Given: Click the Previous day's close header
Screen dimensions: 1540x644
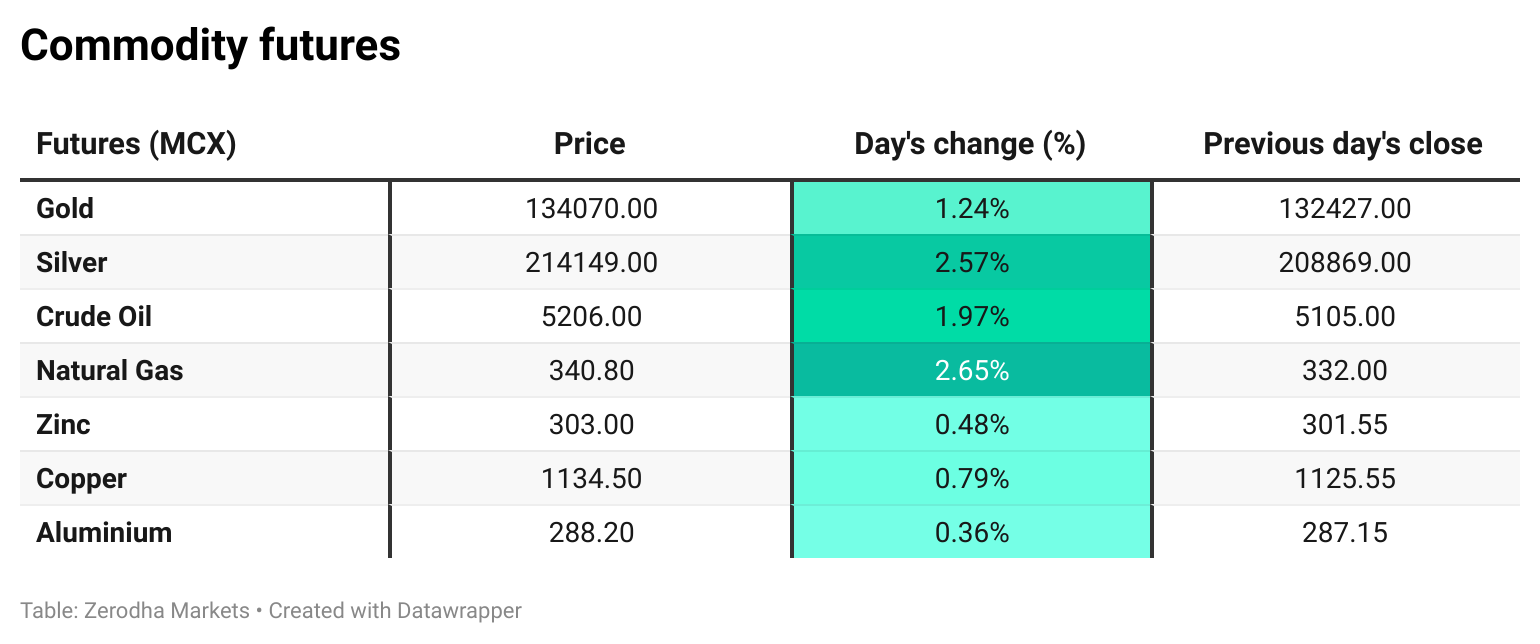Looking at the screenshot, I should point(1342,144).
